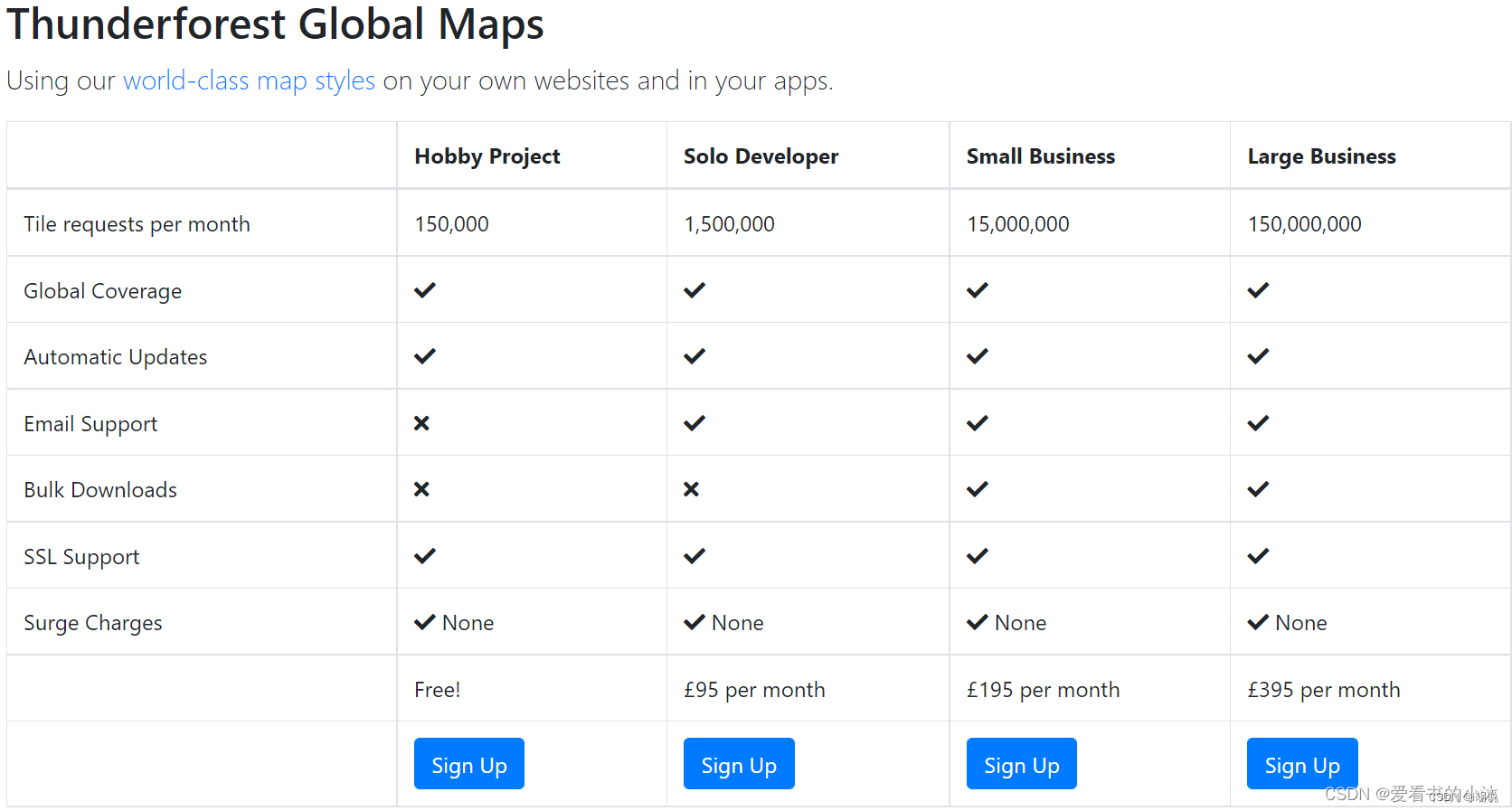Click SSL Support checkmark under Large Business

[x=1258, y=556]
